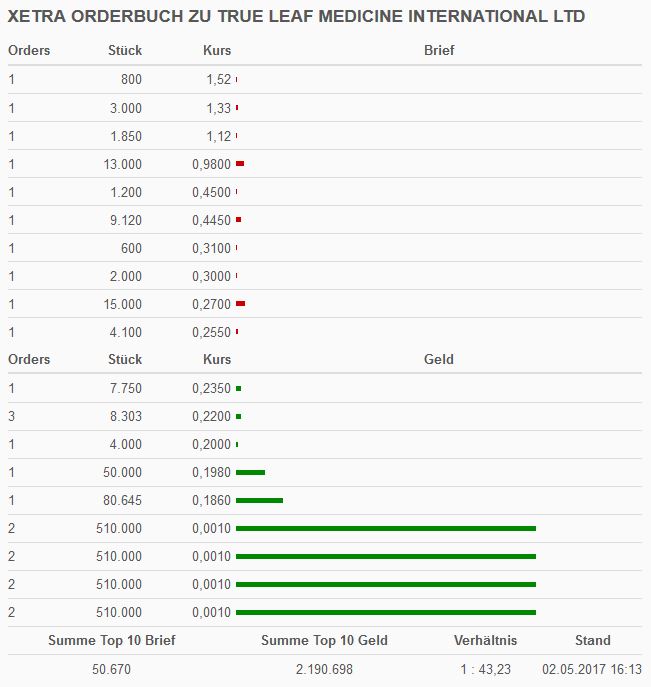Click the timestamp 02.05.2017 16:13
The height and width of the screenshot is (687, 651).
tap(592, 669)
